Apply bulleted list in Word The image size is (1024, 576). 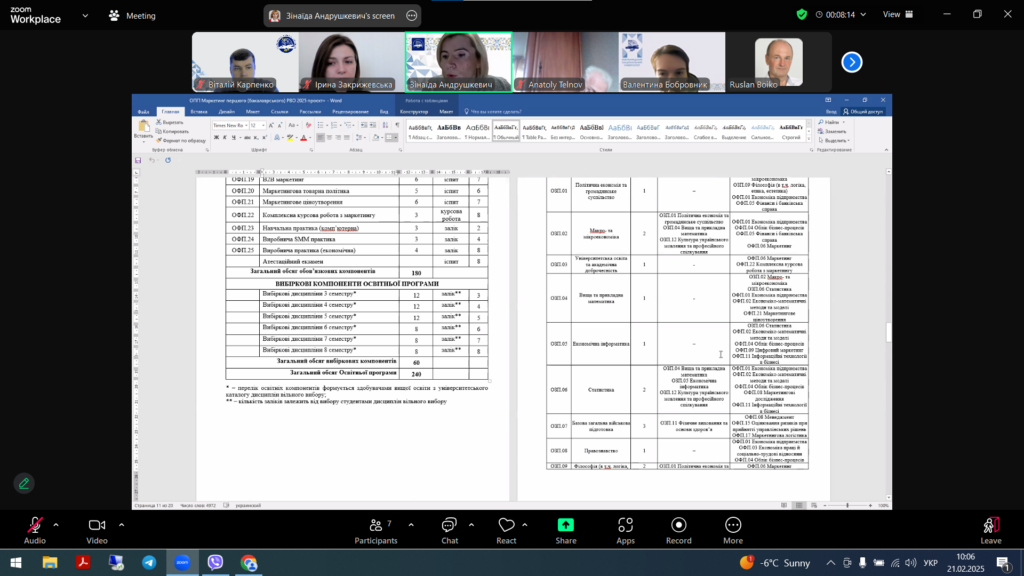pos(321,125)
